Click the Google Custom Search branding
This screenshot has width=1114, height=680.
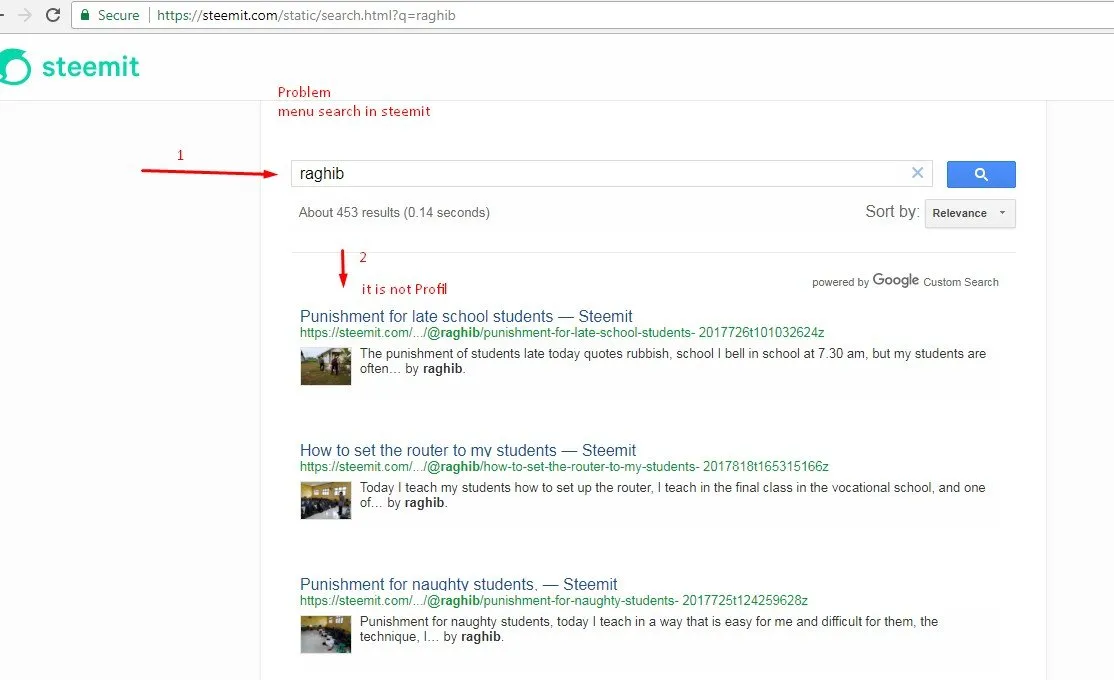click(905, 281)
